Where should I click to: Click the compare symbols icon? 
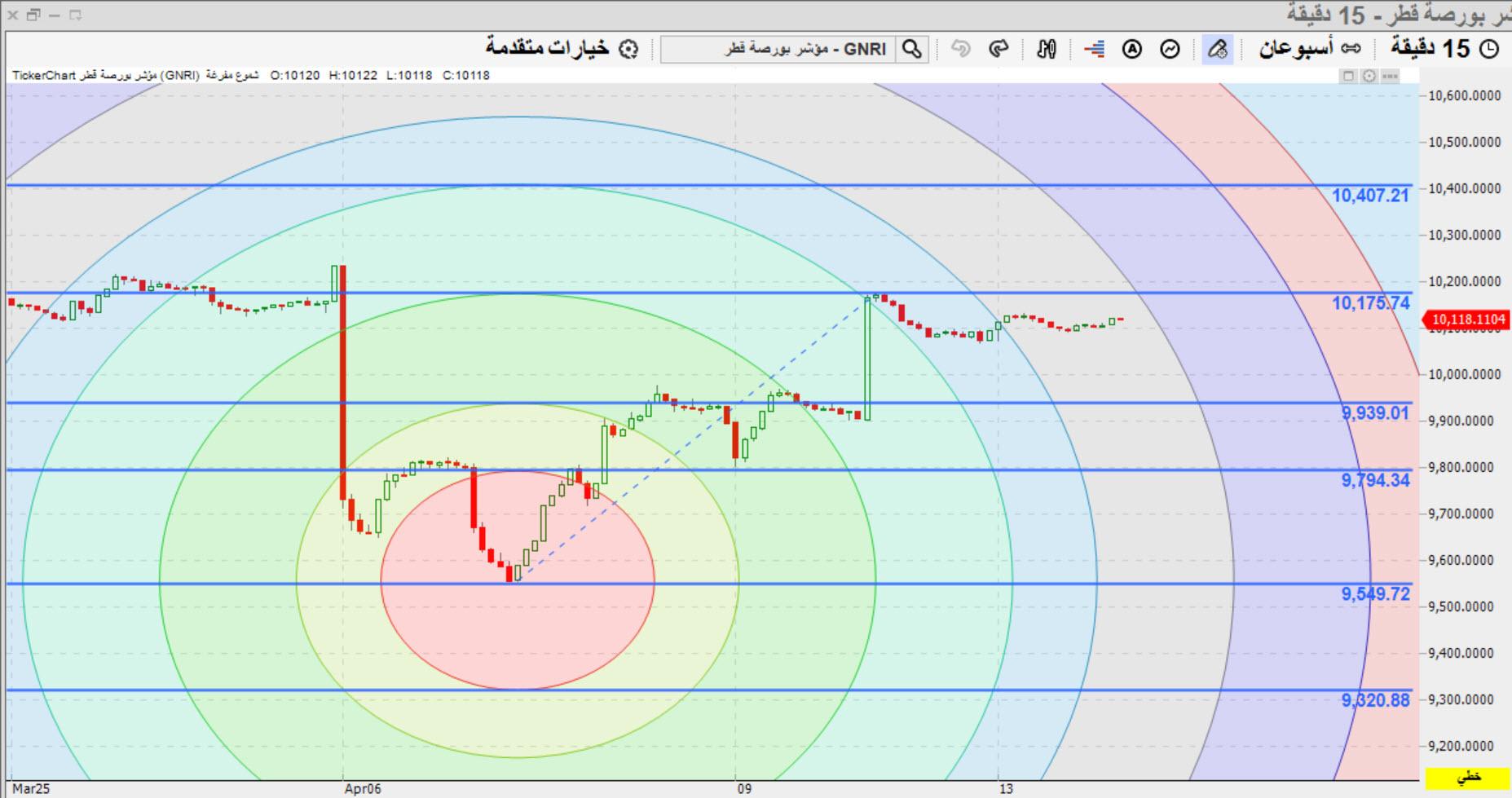1047,49
